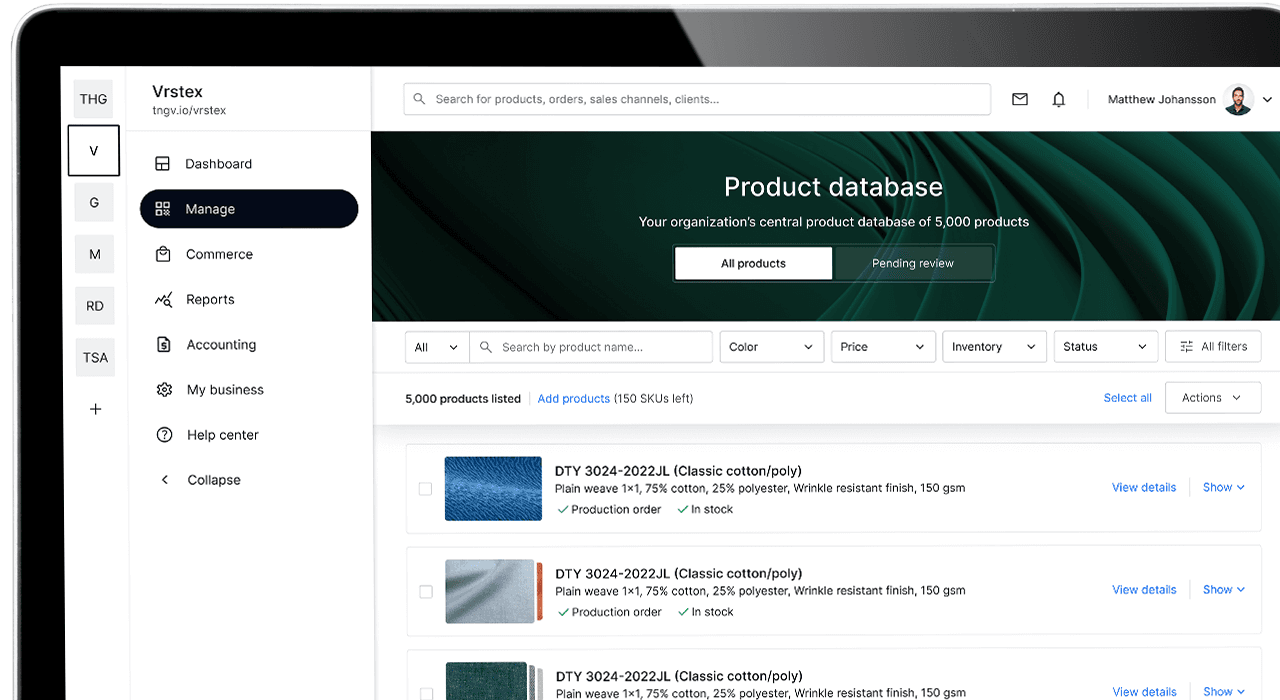Viewport: 1280px width, 700px height.
Task: Click the Product database heading
Action: tap(833, 187)
